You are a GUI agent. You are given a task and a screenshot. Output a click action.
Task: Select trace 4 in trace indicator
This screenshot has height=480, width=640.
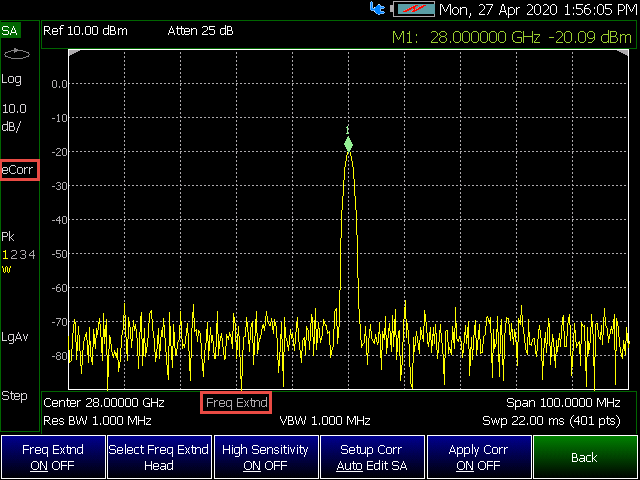32,255
